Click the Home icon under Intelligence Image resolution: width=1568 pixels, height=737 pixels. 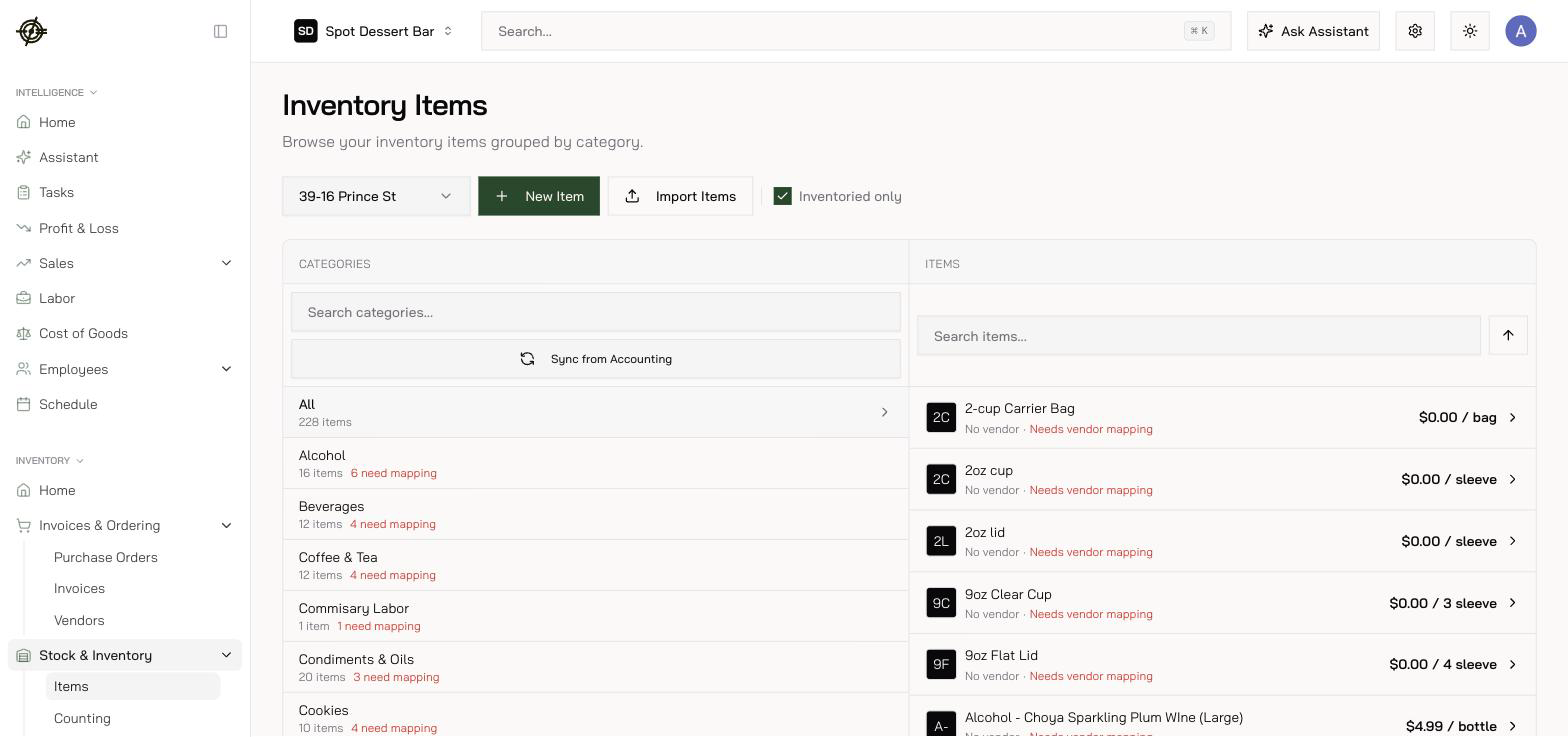click(24, 122)
